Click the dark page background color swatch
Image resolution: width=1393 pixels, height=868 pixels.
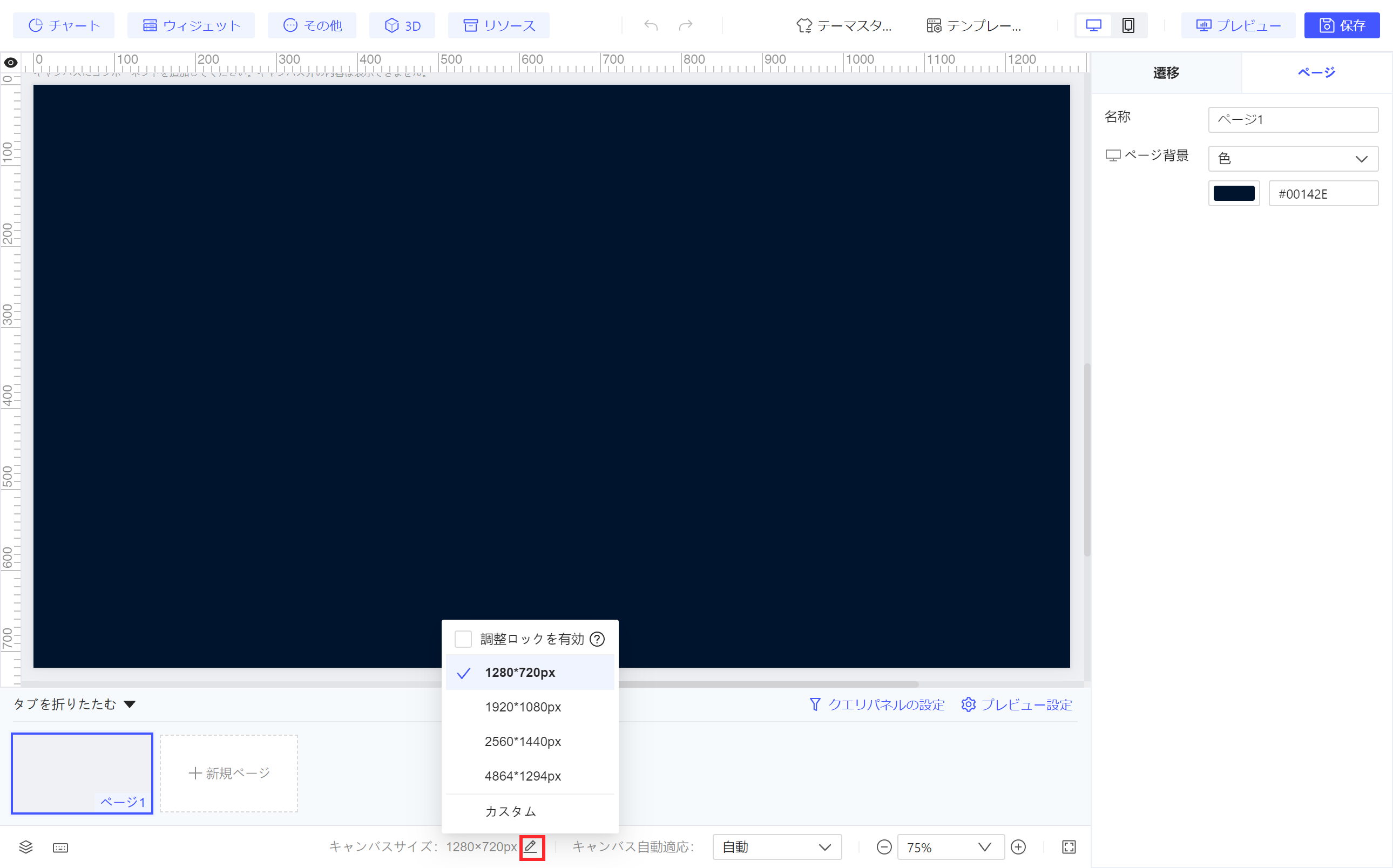(1234, 193)
